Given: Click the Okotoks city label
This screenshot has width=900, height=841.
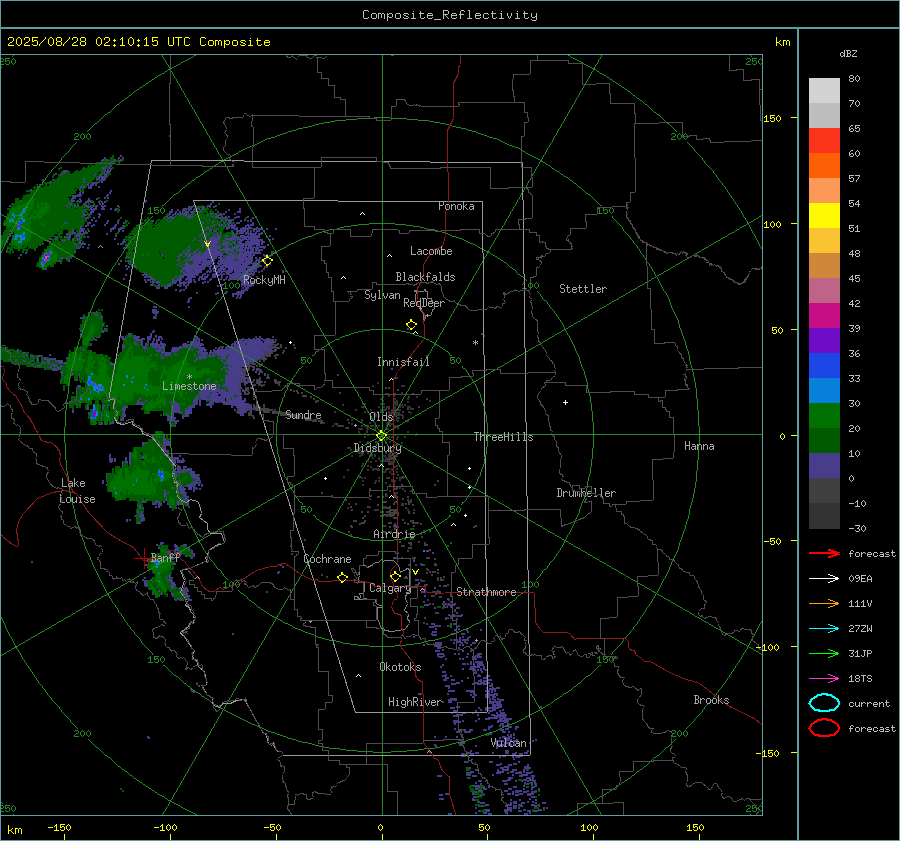Looking at the screenshot, I should point(400,667).
